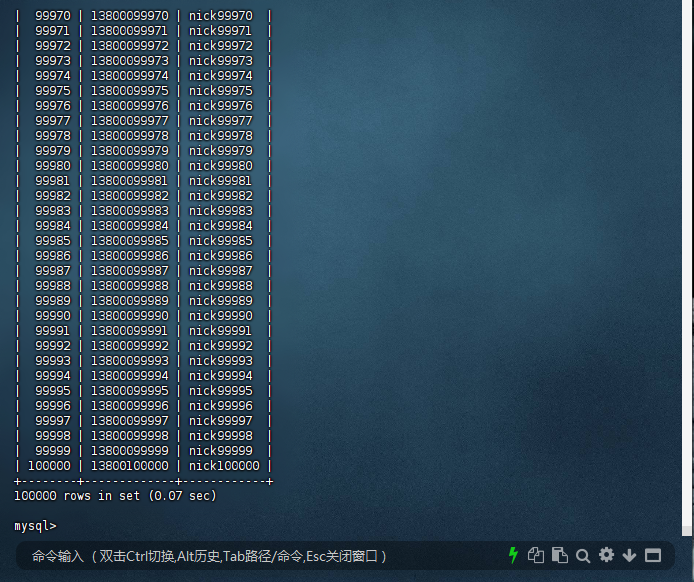Click the copy icon in command bar
The height and width of the screenshot is (582, 694).
click(536, 555)
